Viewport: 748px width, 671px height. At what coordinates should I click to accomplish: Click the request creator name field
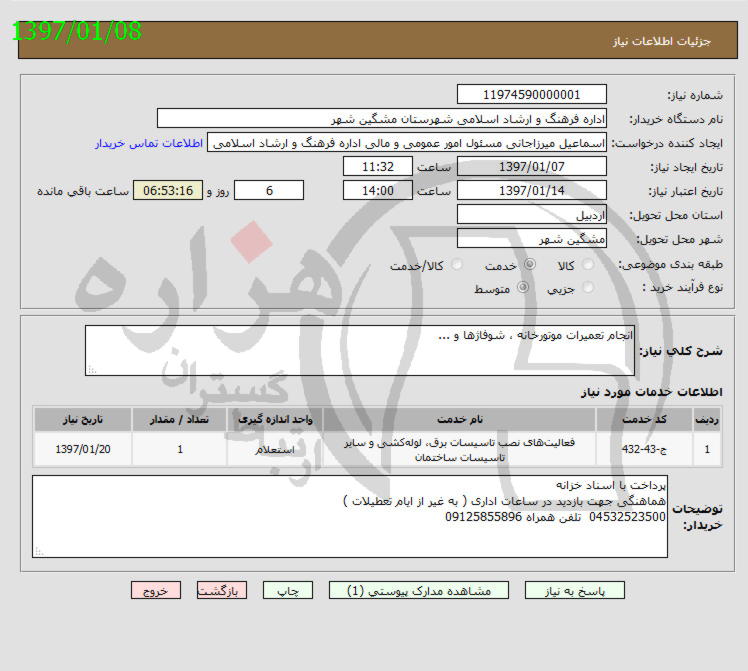(x=406, y=143)
